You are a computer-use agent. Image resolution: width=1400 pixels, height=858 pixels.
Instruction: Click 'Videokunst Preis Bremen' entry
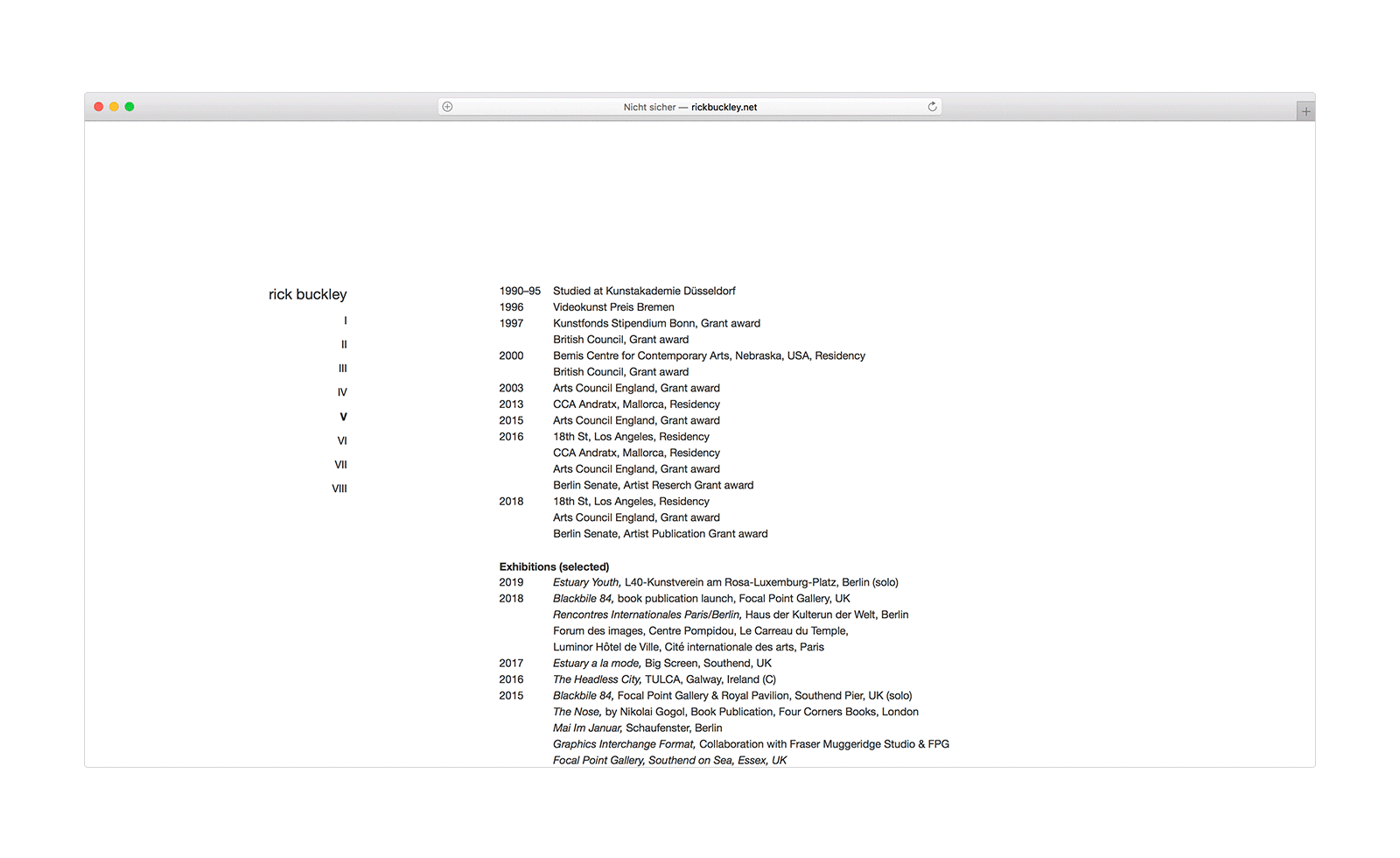(x=613, y=307)
